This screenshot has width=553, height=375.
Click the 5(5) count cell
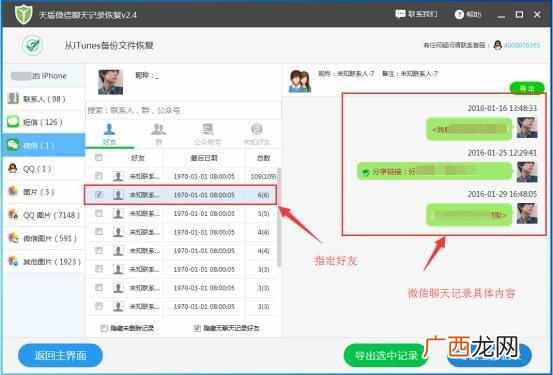tap(263, 214)
